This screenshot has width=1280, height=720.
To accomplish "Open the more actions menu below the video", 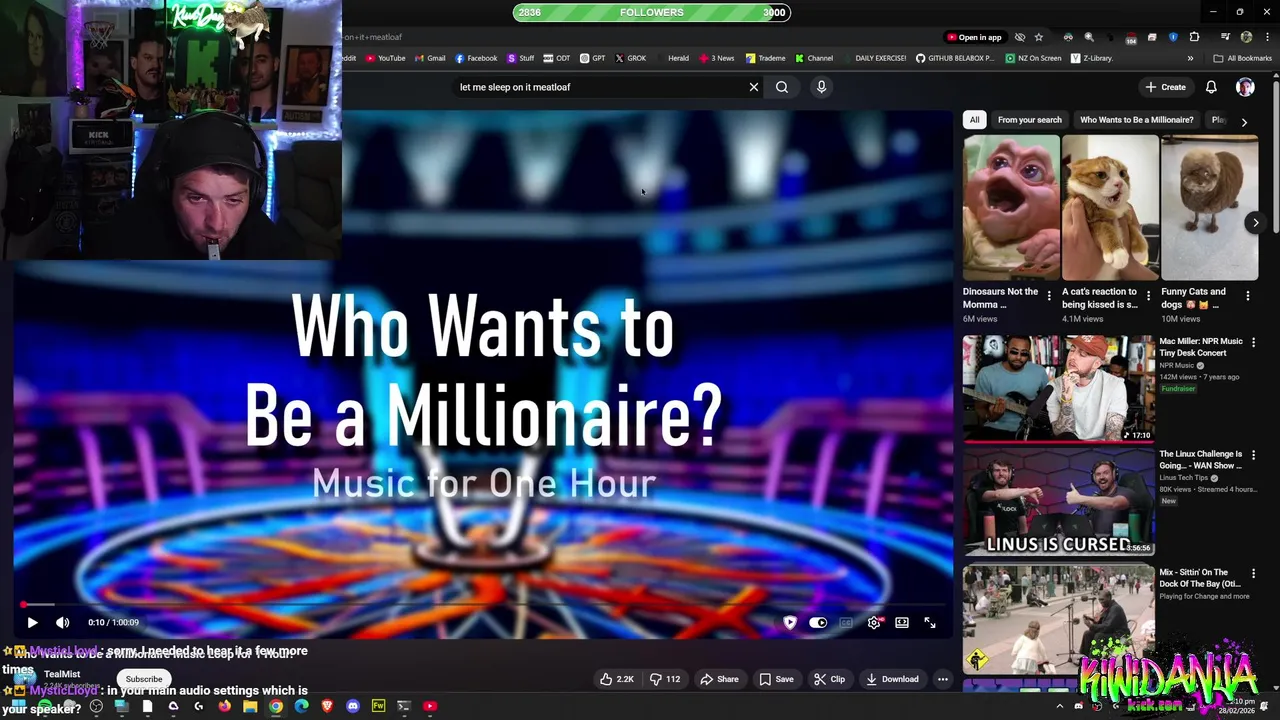I will [942, 679].
